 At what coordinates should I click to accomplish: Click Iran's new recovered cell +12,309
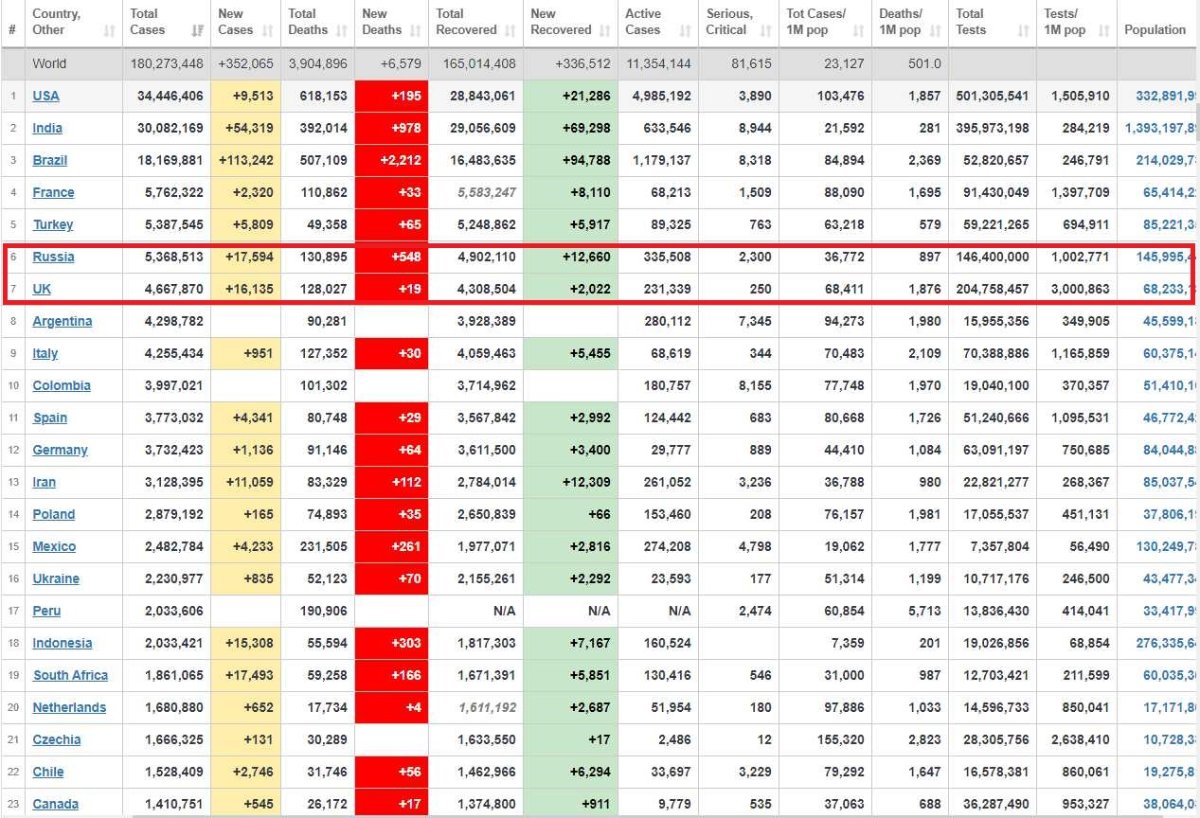point(570,482)
